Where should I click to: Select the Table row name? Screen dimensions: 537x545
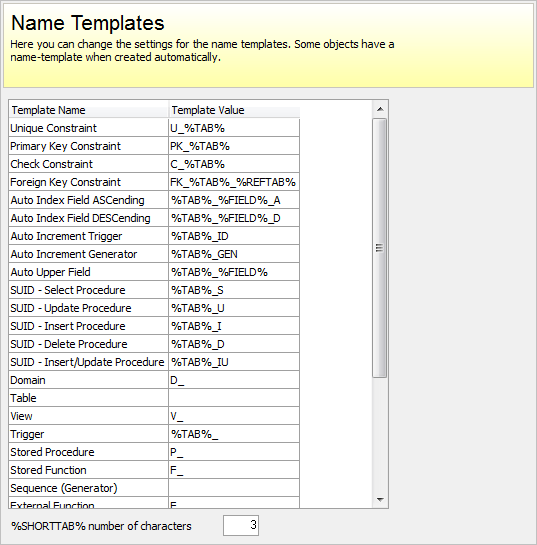(x=89, y=398)
